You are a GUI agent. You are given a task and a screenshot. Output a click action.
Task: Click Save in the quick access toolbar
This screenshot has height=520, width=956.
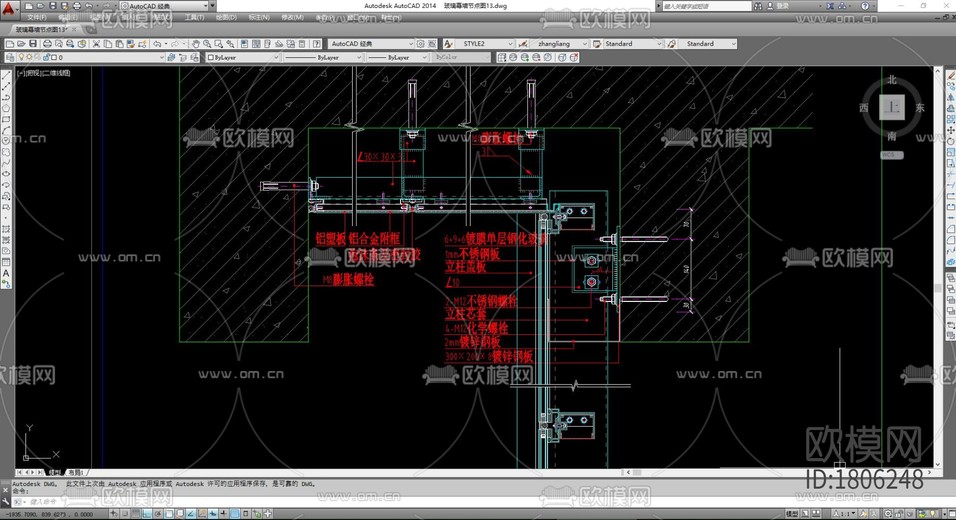[52, 6]
